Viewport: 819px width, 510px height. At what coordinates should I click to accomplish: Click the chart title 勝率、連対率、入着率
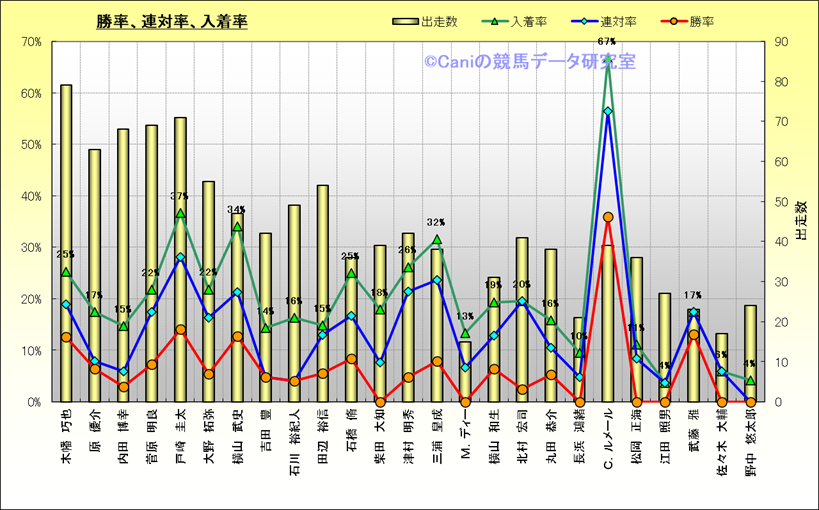[x=172, y=21]
